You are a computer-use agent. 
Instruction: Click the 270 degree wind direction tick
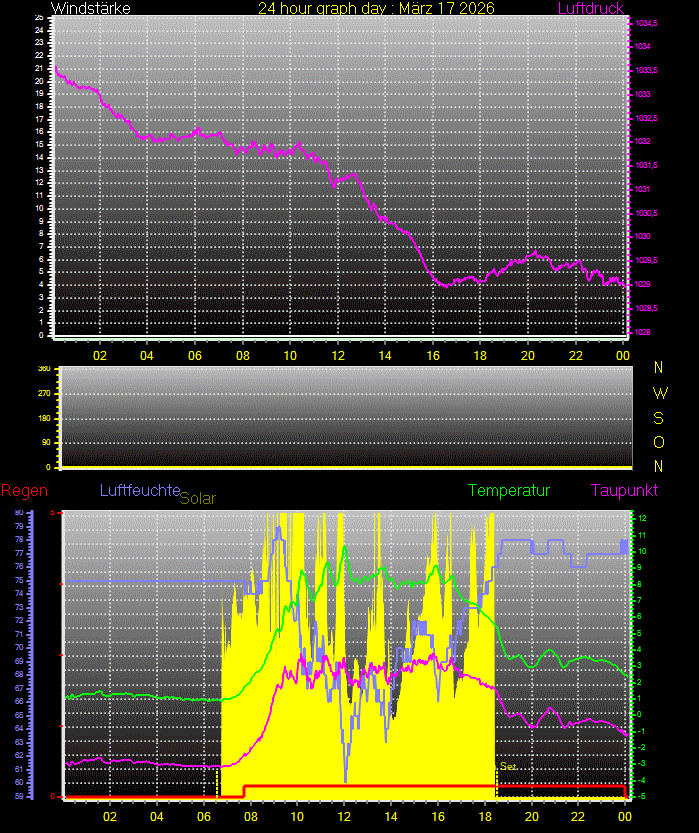coord(43,394)
